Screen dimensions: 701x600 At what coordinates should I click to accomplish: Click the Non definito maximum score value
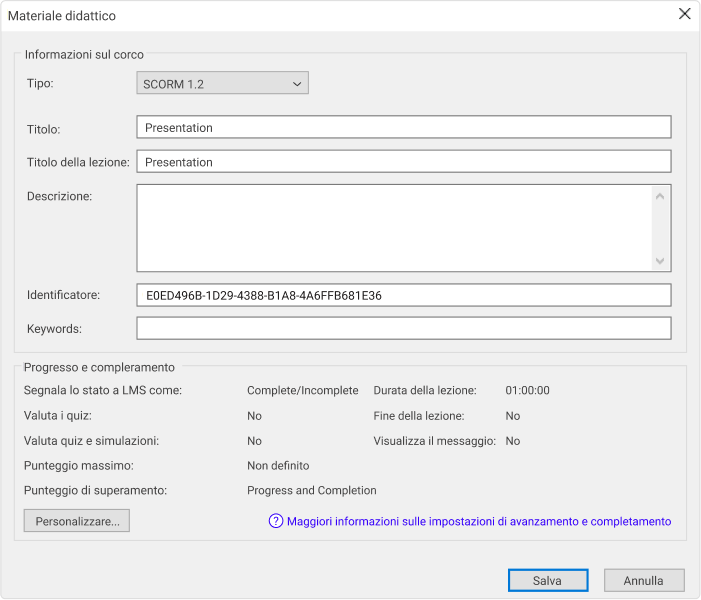(278, 466)
